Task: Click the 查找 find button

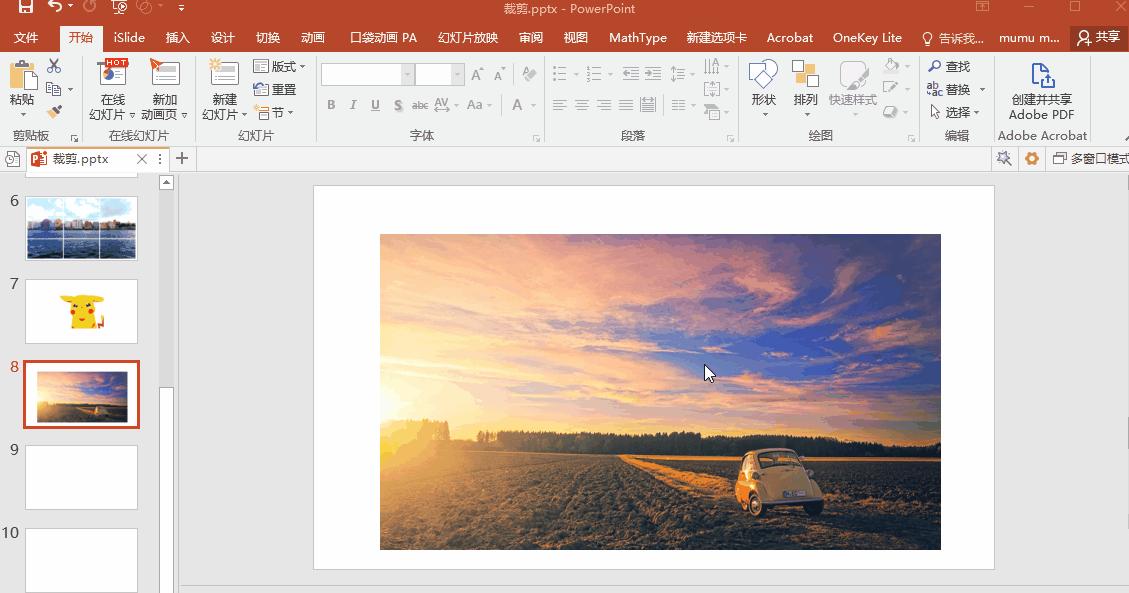Action: tap(949, 66)
